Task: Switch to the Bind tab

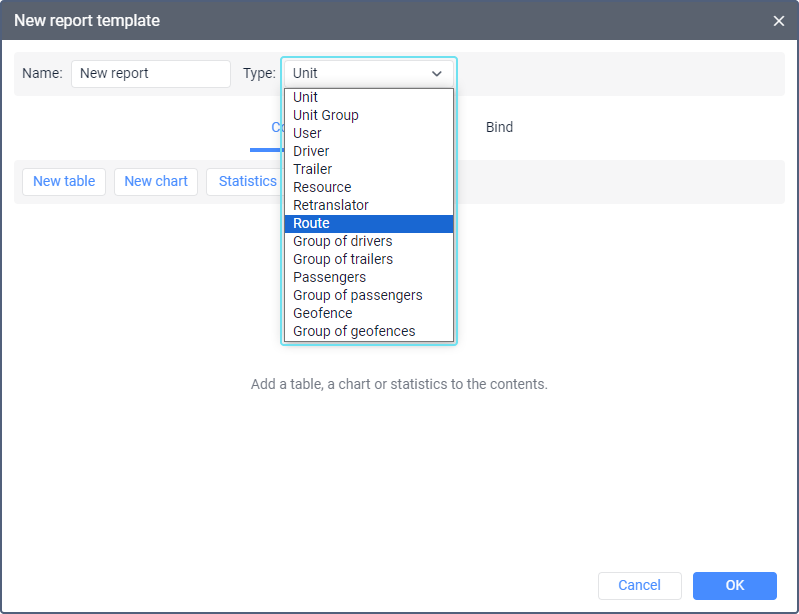Action: pos(499,127)
